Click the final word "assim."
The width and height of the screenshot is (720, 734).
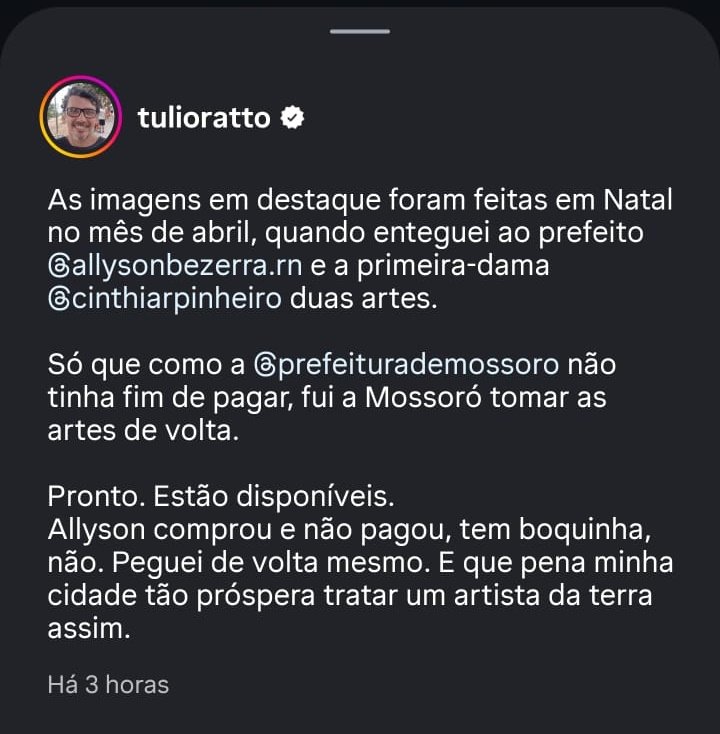coord(87,630)
